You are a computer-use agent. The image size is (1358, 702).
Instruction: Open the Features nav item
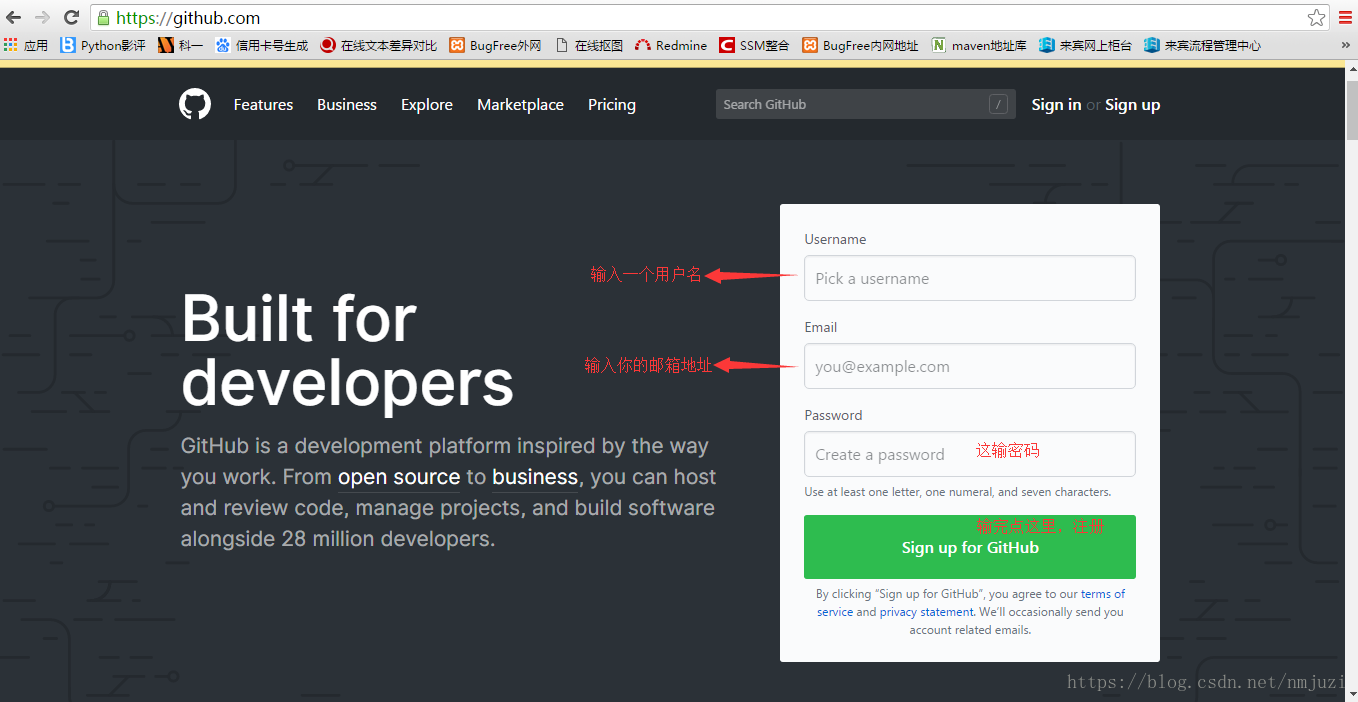(263, 104)
